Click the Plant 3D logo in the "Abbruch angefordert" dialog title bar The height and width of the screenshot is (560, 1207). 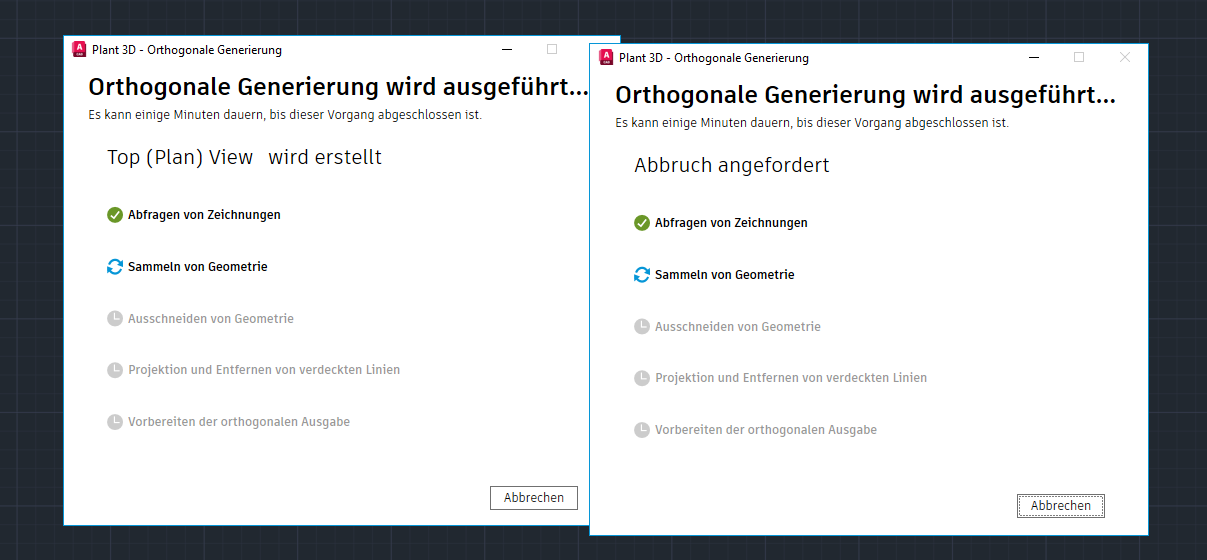(x=606, y=57)
